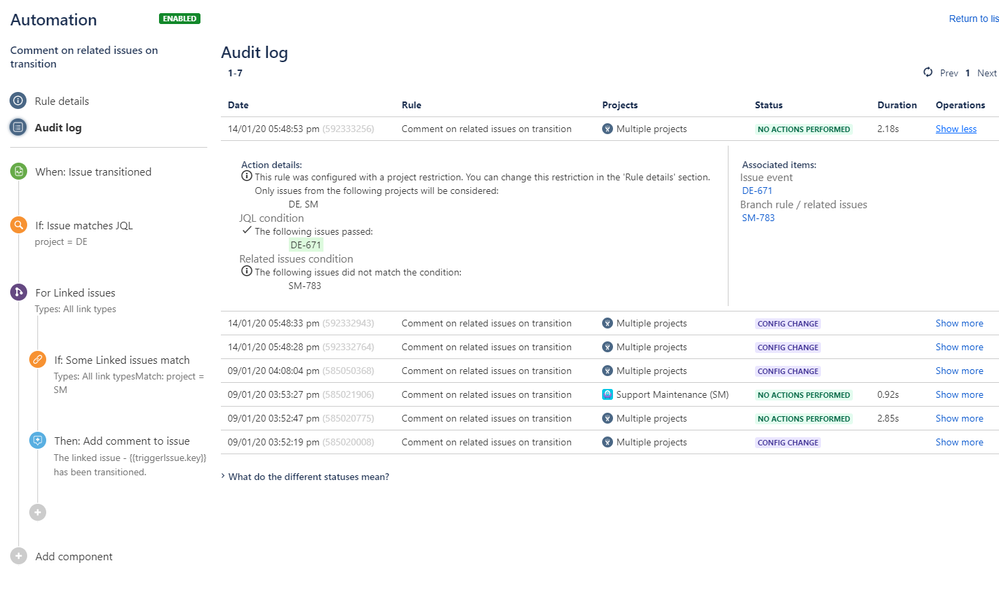The width and height of the screenshot is (999, 589).
Task: Go to the Next audit log page
Action: click(986, 73)
